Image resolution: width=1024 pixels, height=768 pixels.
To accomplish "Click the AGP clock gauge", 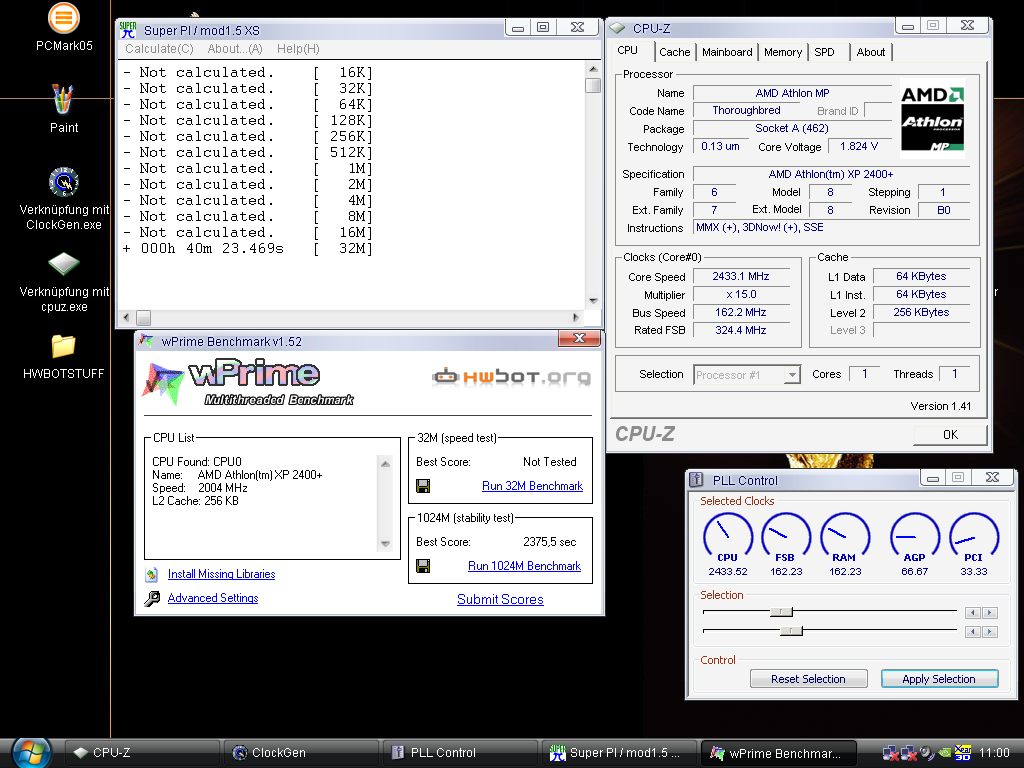I will pyautogui.click(x=914, y=537).
